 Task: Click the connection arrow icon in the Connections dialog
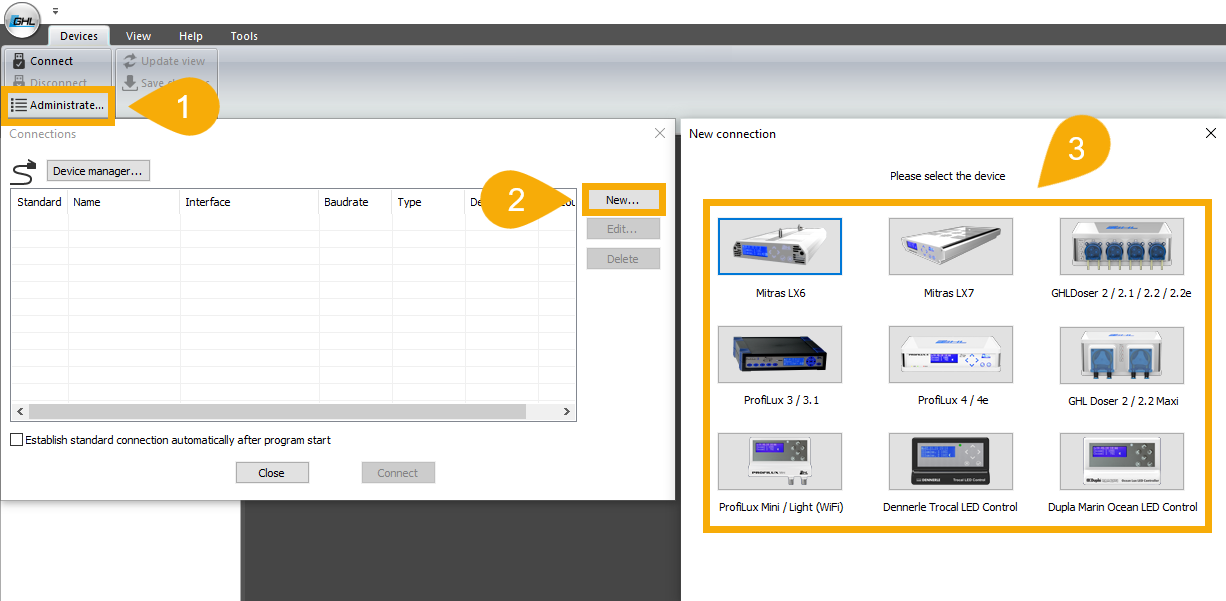24,170
